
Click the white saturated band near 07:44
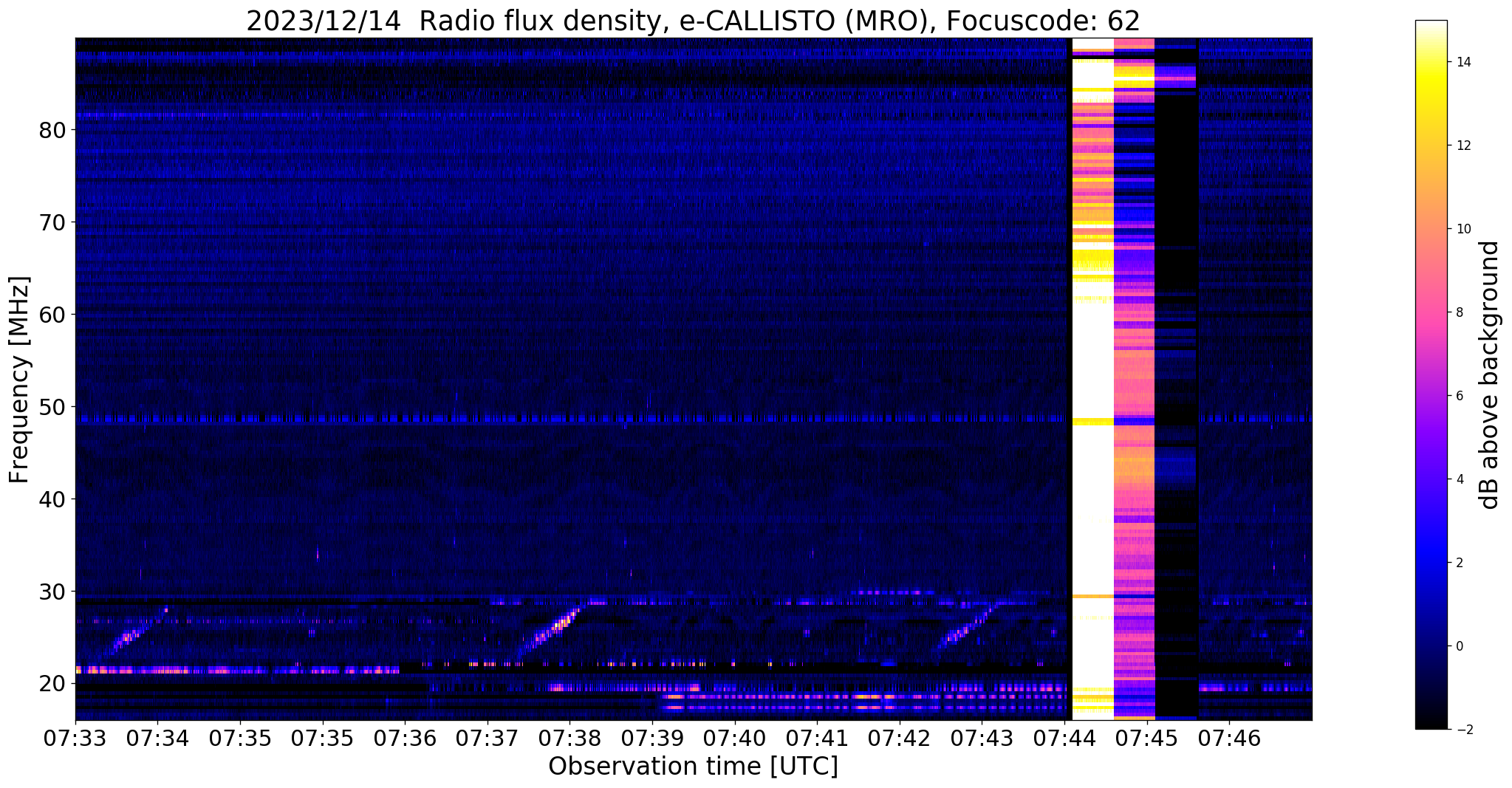(1092, 379)
